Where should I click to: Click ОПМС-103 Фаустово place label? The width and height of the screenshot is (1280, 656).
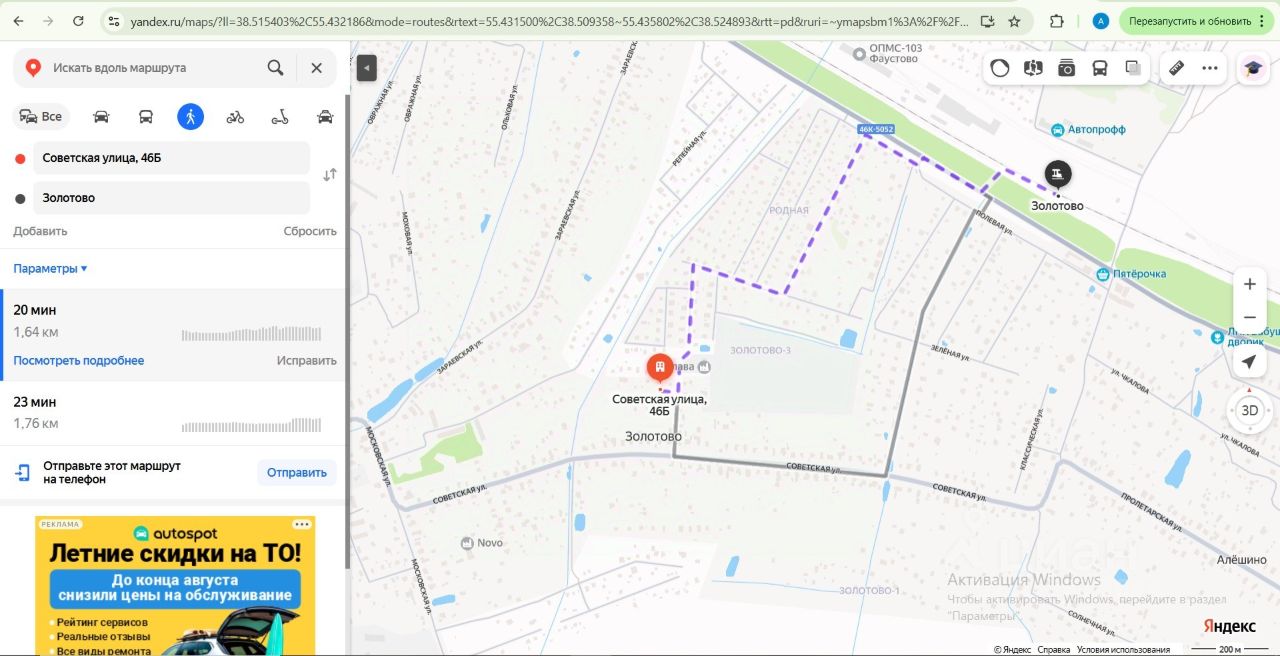886,53
